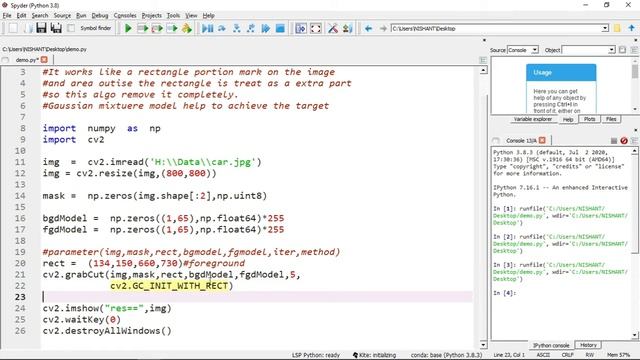This screenshot has height=360, width=640.
Task: Step out of function in debugger
Action: coord(251,28)
